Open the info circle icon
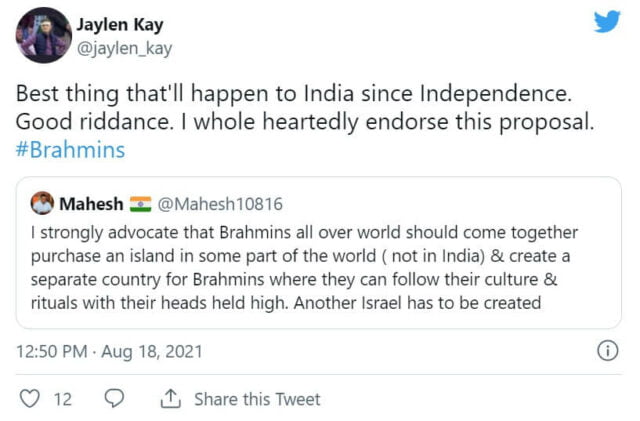The width and height of the screenshot is (640, 421). (606, 351)
